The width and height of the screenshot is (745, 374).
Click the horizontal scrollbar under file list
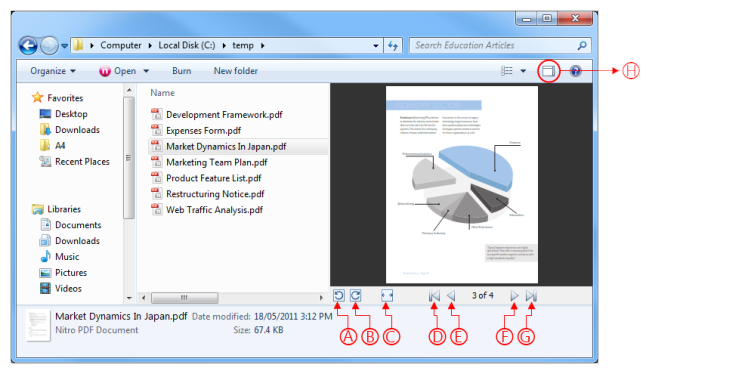coord(232,298)
